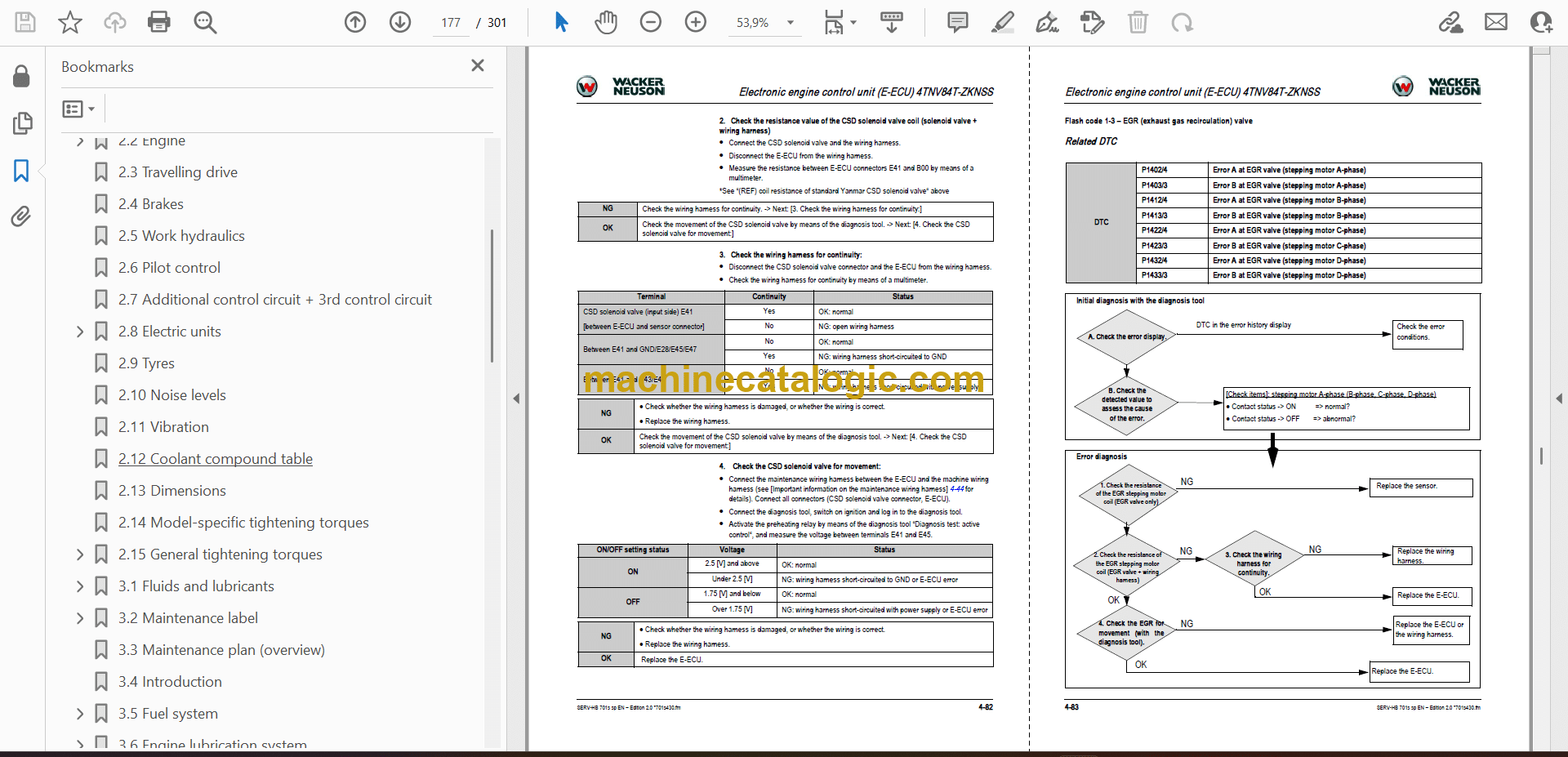The image size is (1568, 757).
Task: Select the 2.11 Vibration bookmark
Action: (163, 427)
